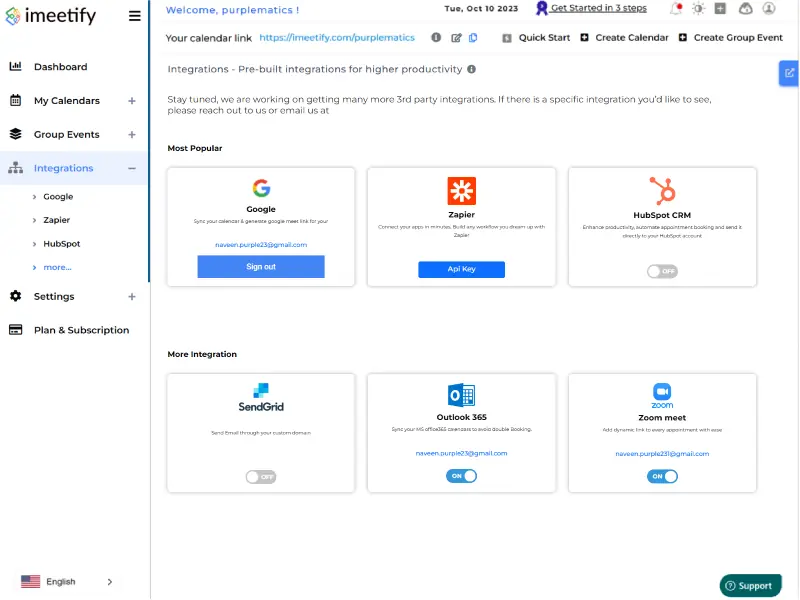Open Group Events menu item
The height and width of the screenshot is (600, 800).
tap(67, 134)
